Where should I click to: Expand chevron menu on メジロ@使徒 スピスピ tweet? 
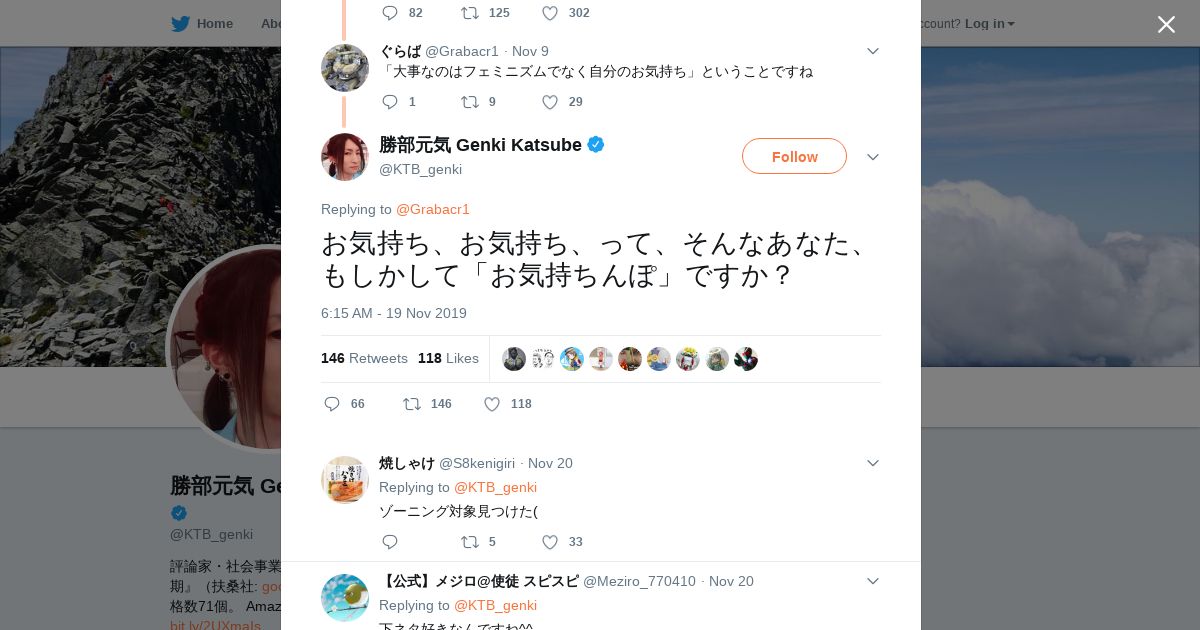(873, 581)
